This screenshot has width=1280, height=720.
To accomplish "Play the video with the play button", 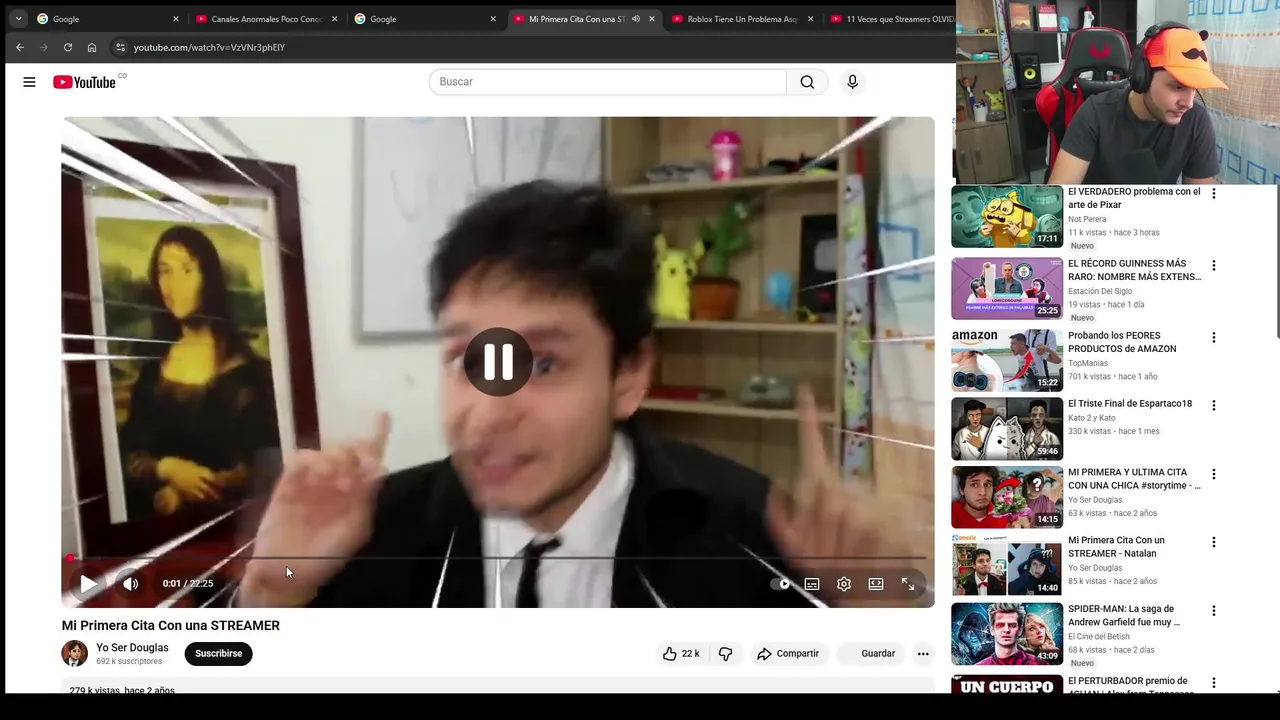I will 88,584.
